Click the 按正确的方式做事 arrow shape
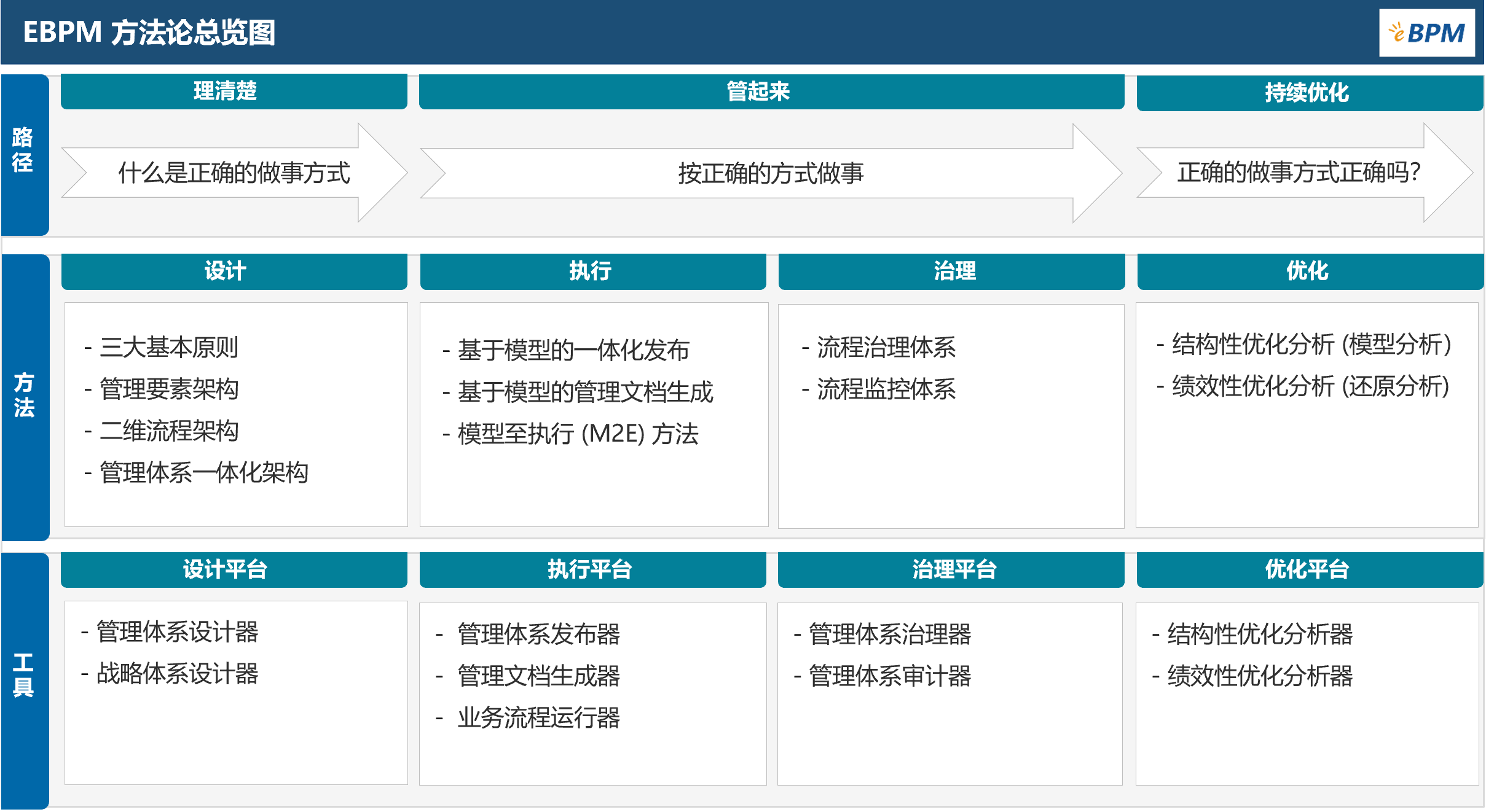The width and height of the screenshot is (1486, 812). (x=771, y=173)
